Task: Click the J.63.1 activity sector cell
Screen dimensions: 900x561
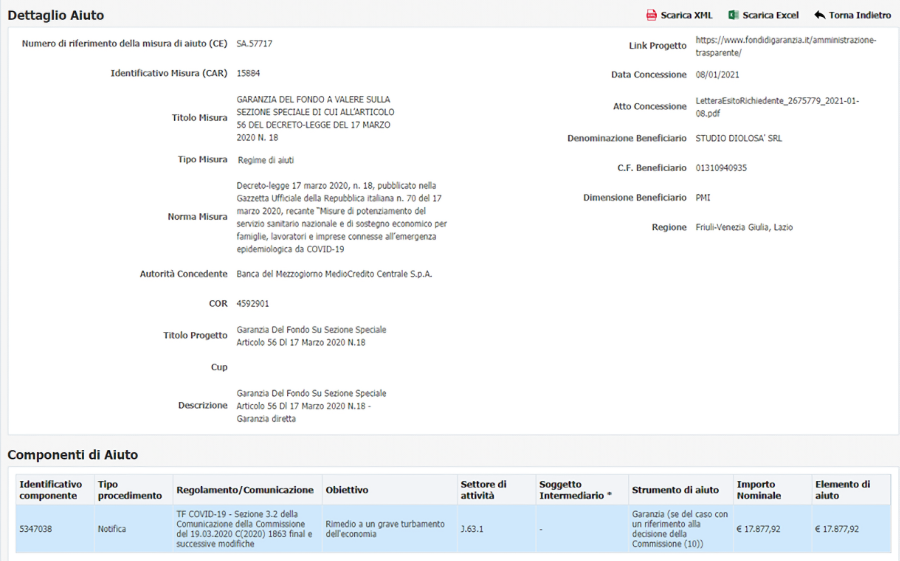Action: [x=496, y=529]
